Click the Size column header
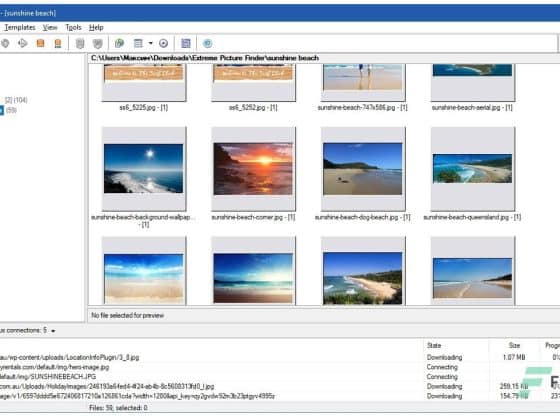Screen dimensions: 560x420 515,345
